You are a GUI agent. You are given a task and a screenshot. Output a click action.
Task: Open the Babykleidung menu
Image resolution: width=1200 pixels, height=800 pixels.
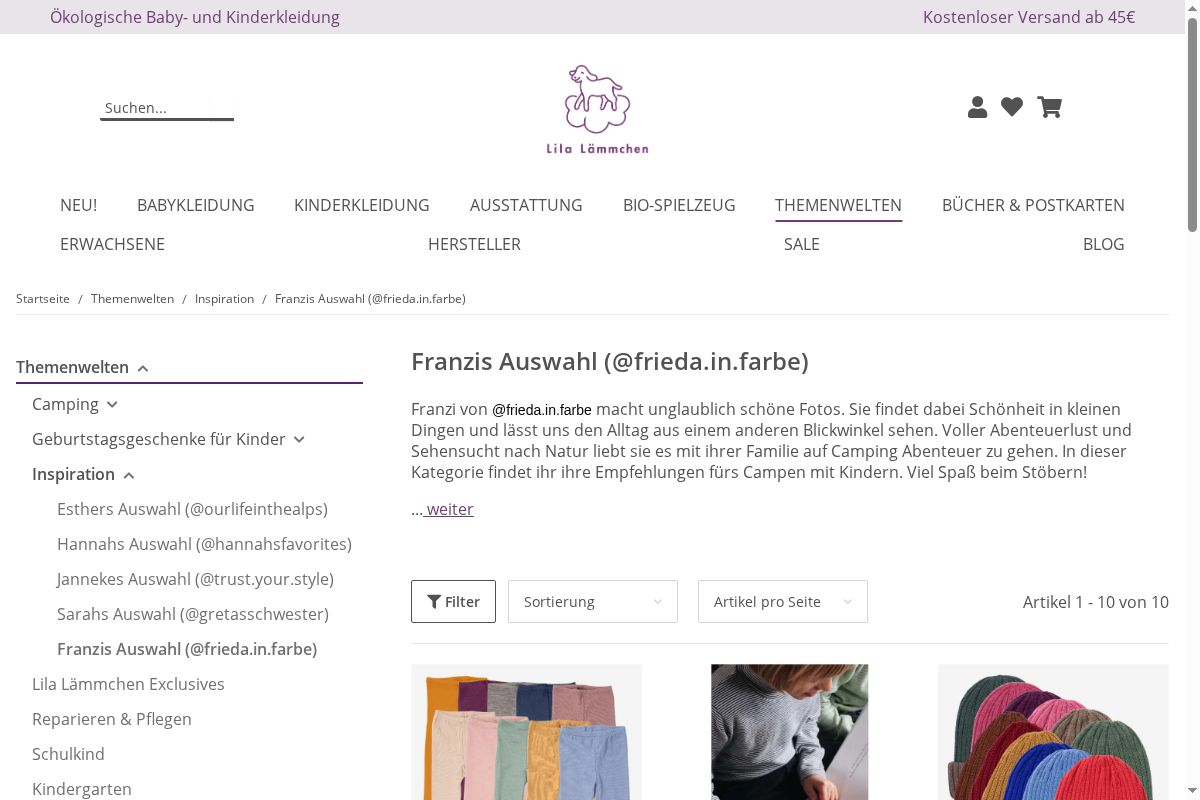[x=196, y=205]
